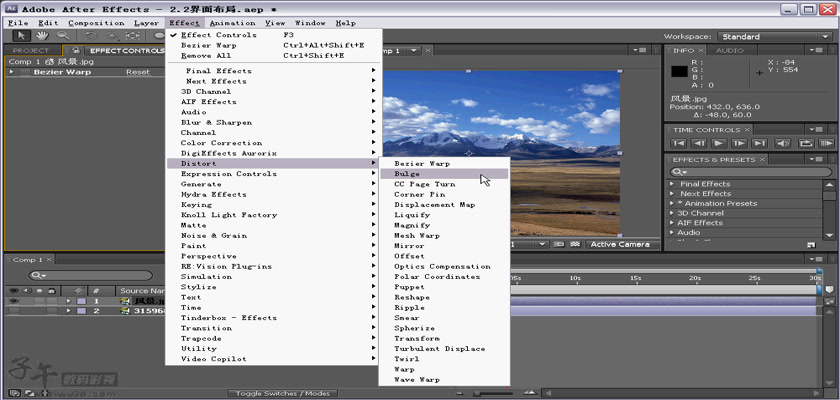Select the Rotation tool in toolbar
Image resolution: width=840 pixels, height=400 pixels.
tap(92, 36)
